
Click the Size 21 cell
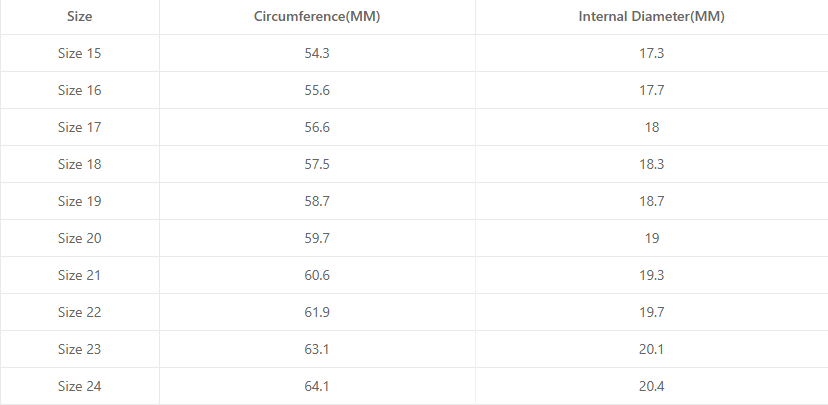79,275
